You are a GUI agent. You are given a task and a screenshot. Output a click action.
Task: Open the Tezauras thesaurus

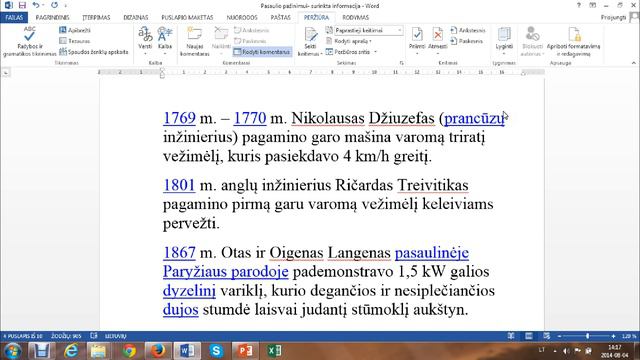tap(75, 41)
